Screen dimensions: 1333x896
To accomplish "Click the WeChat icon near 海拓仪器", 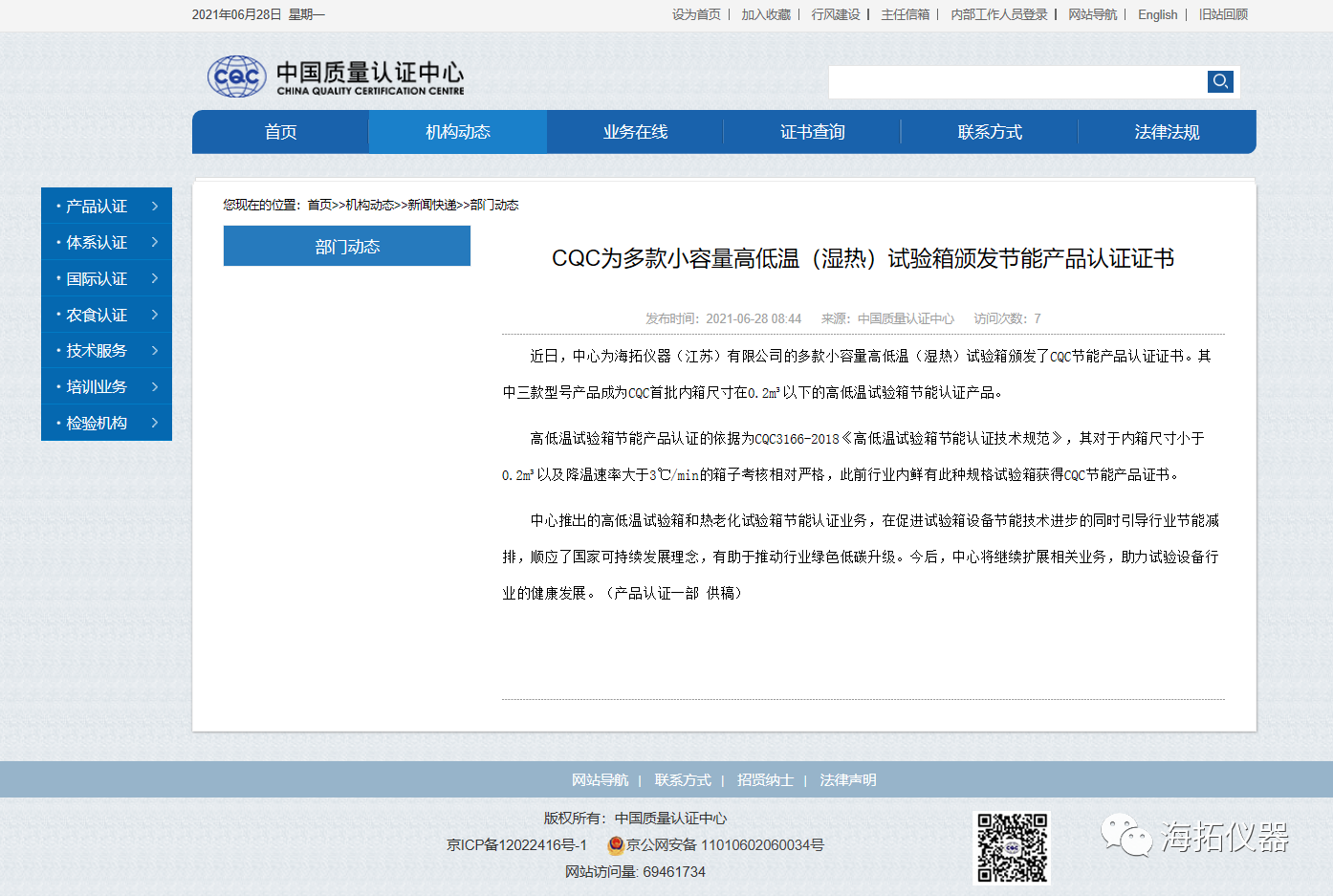I will click(x=1125, y=837).
